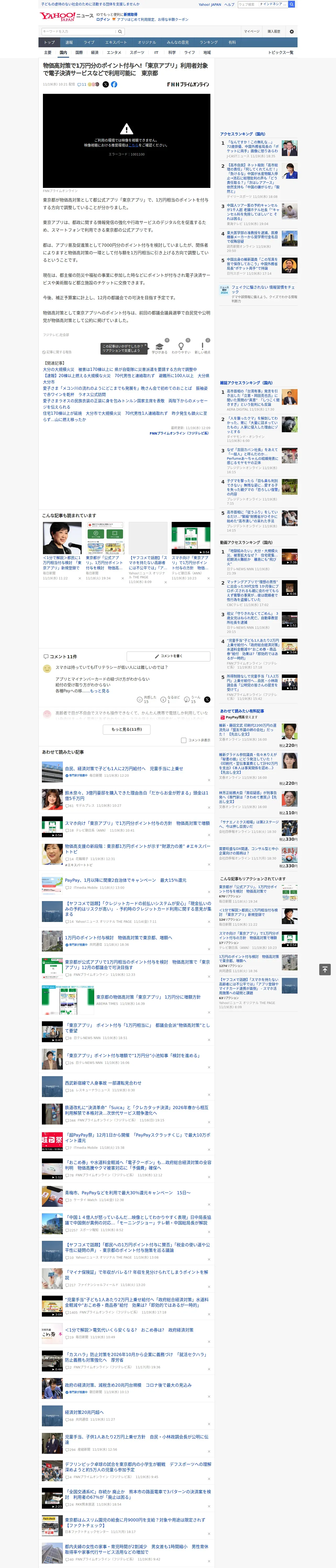This screenshot has height=1568, width=336.
Task: Open マイページ link
Action: point(252,32)
